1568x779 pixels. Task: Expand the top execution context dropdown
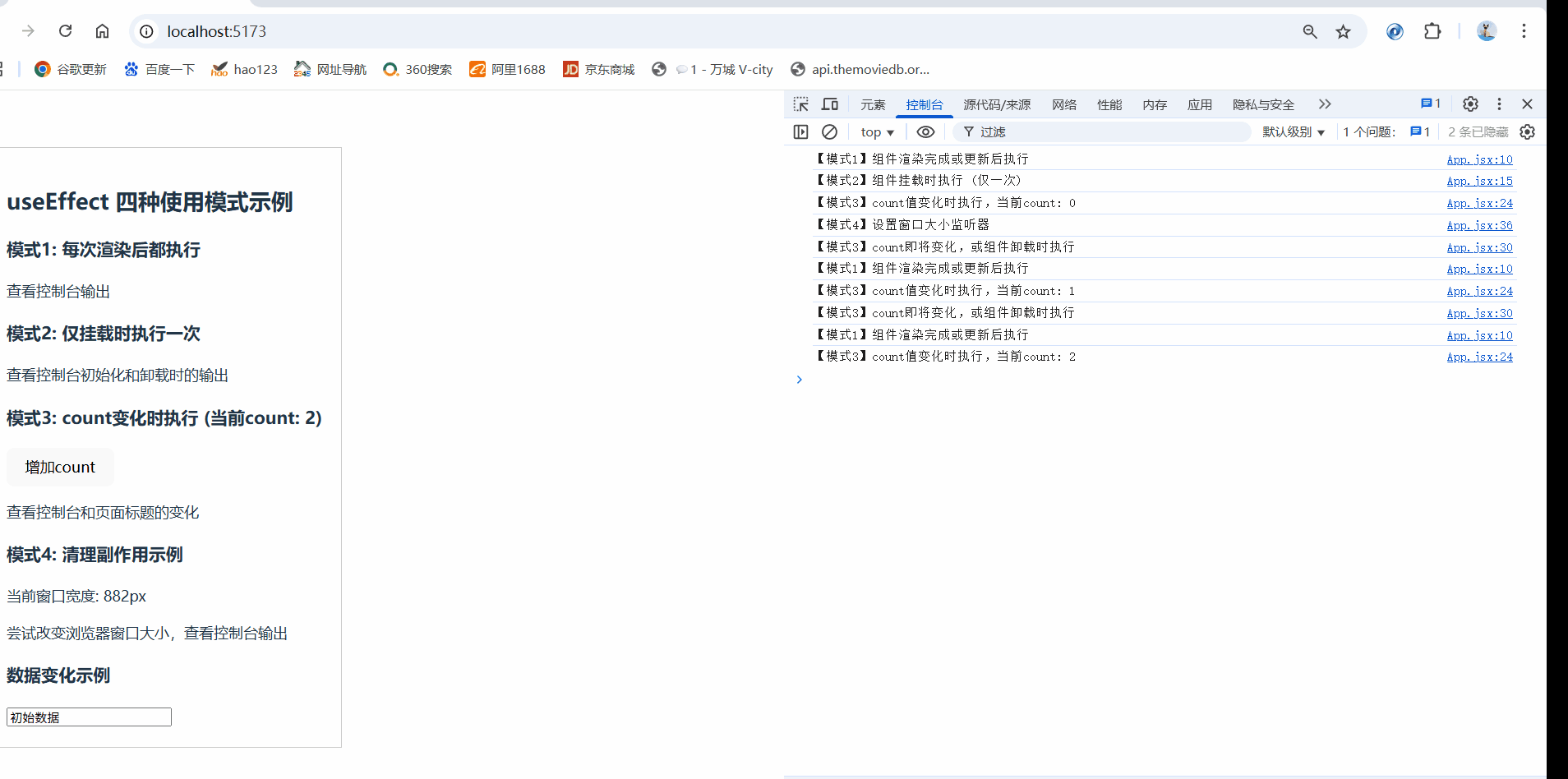(876, 131)
